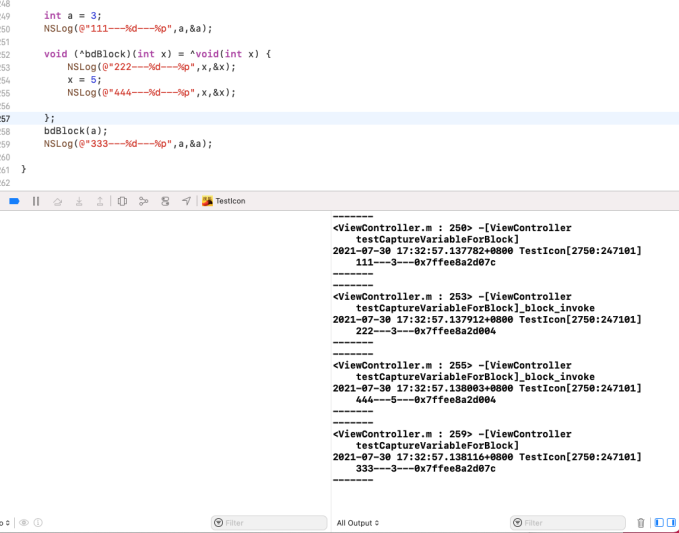Image resolution: width=679 pixels, height=533 pixels.
Task: Click the 'x = 5;' code line
Action: (x=84, y=80)
